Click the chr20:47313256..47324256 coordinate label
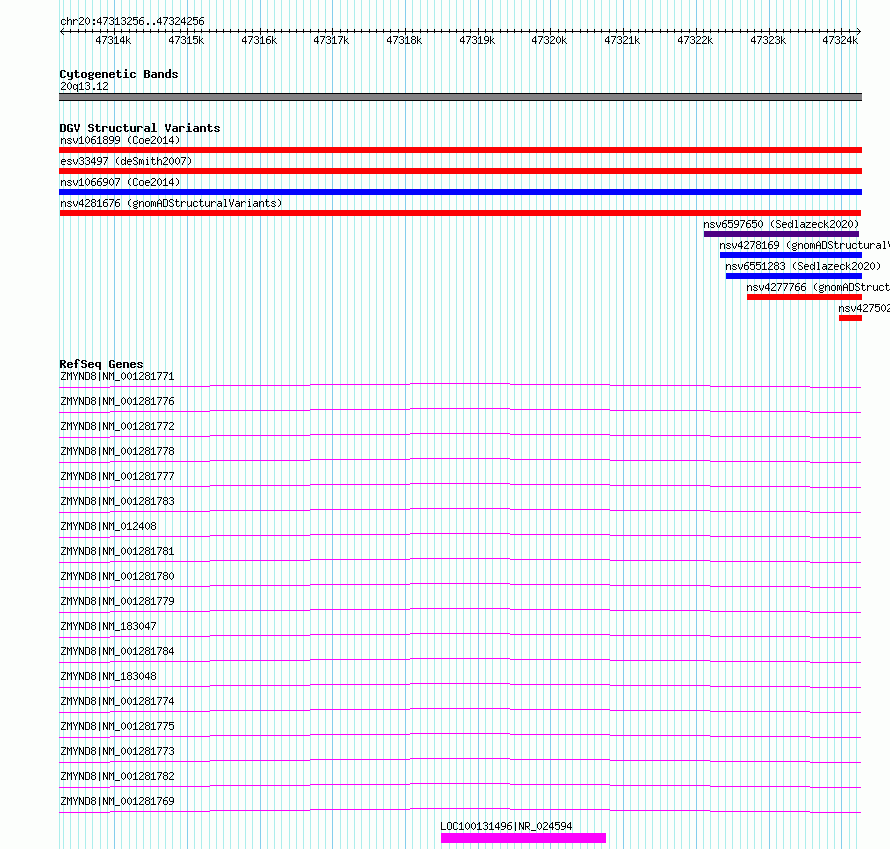The image size is (890, 849). tap(132, 21)
